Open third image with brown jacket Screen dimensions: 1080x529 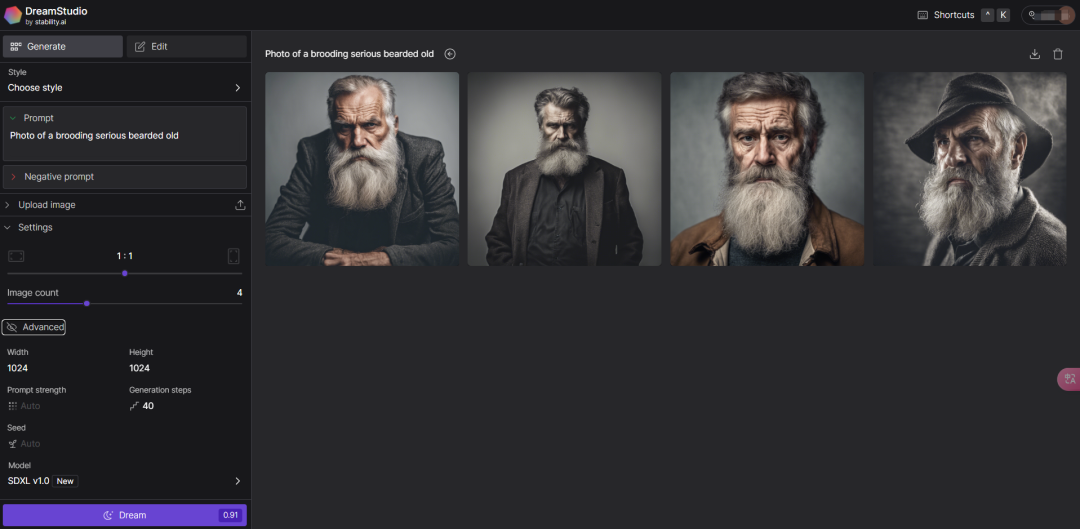click(x=767, y=169)
